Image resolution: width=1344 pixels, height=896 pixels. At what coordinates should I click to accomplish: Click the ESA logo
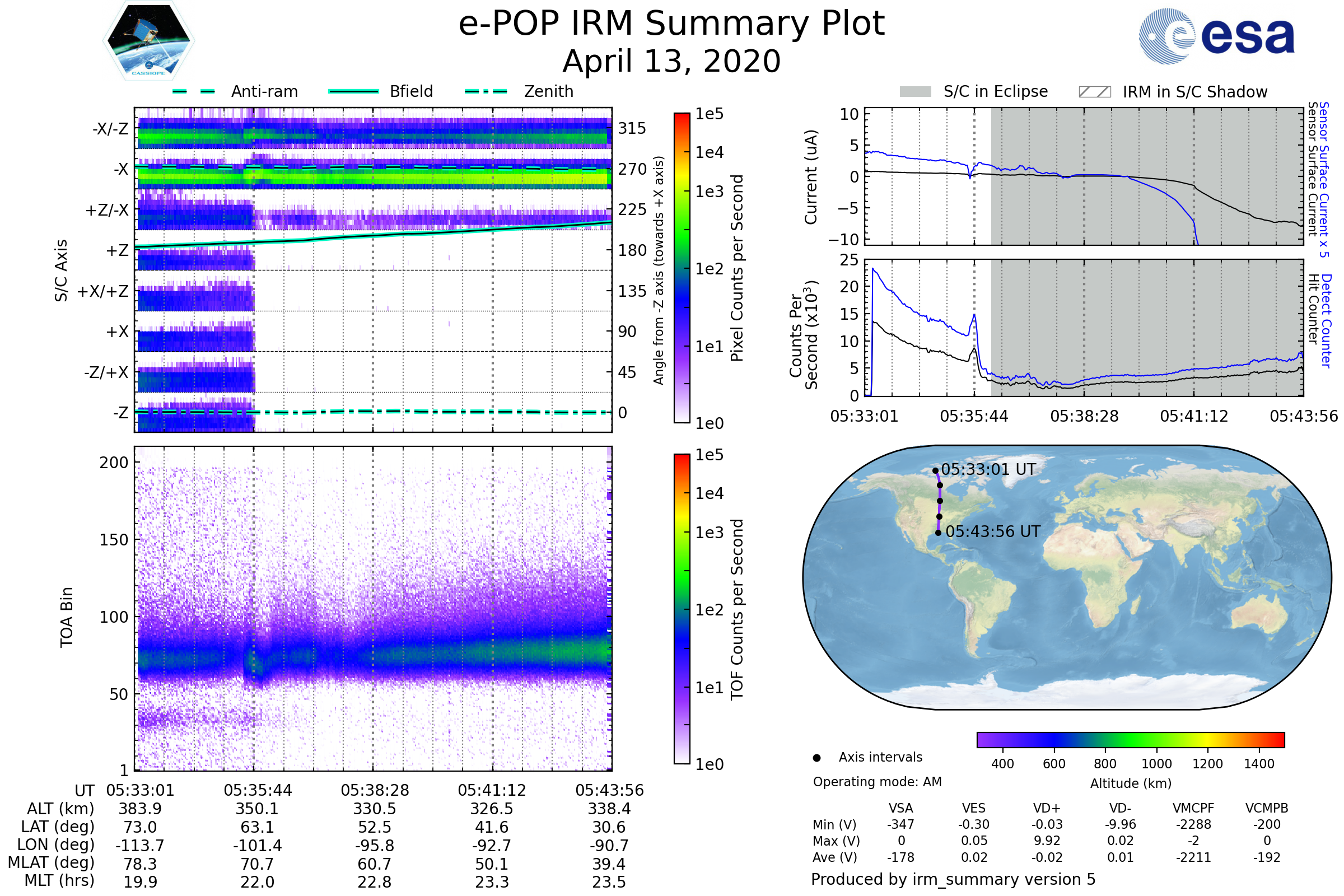point(1216,36)
